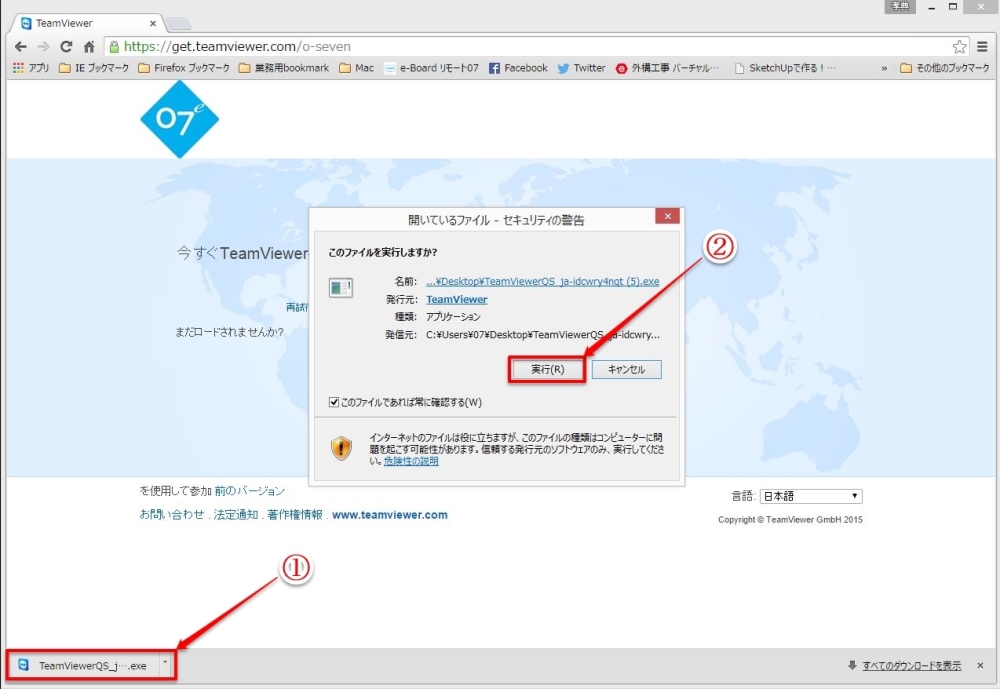1000x689 pixels.
Task: Click the browser forward arrow
Action: [43, 47]
